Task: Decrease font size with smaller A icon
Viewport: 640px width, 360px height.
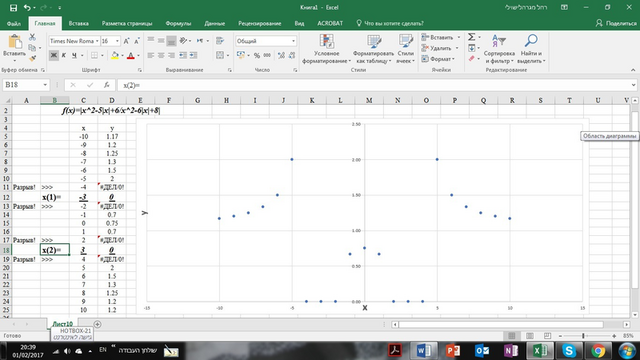Action: 137,41
